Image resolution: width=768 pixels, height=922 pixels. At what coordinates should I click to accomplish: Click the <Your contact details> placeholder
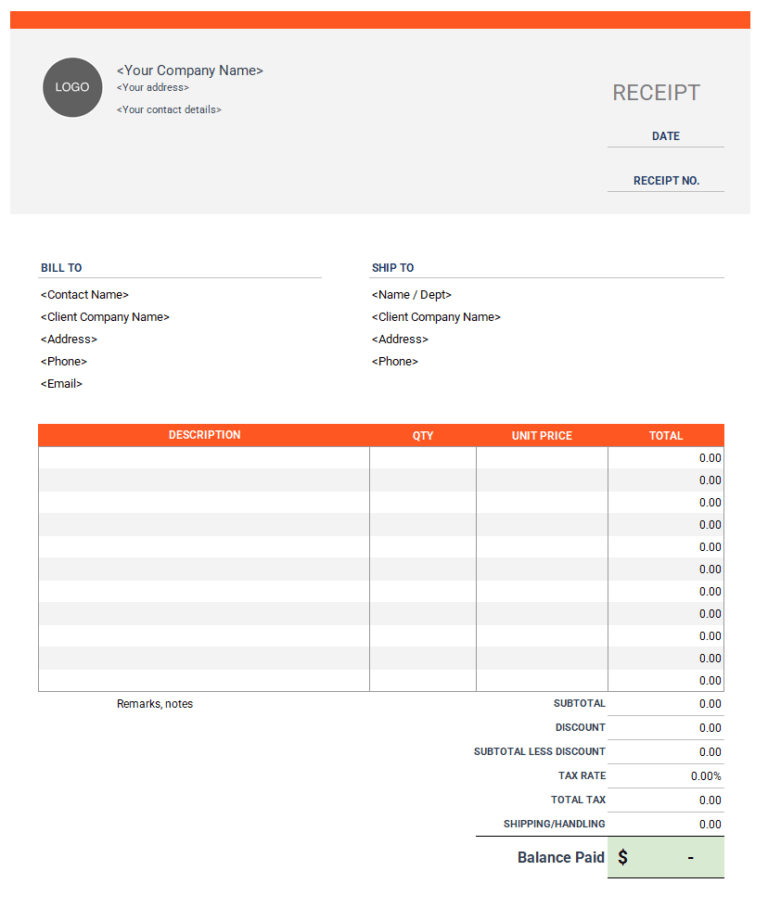[169, 110]
